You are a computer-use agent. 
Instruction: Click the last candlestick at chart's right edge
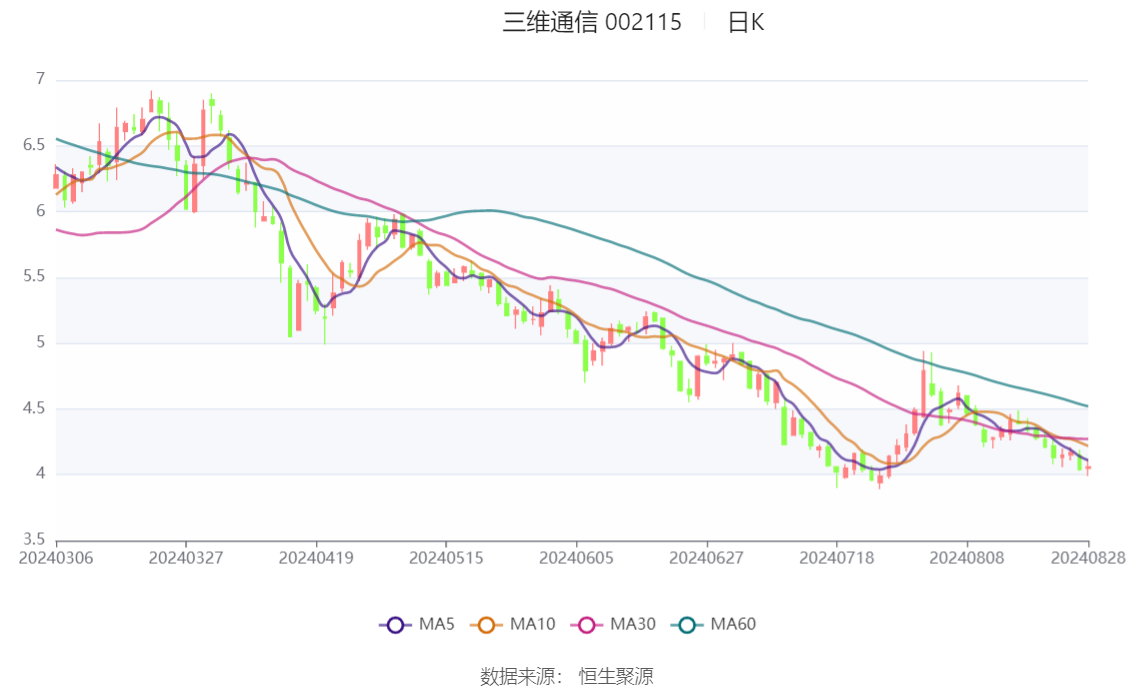(1088, 468)
